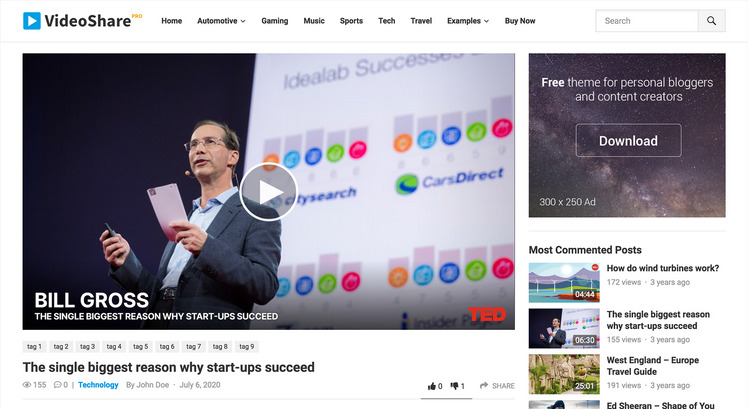The width and height of the screenshot is (748, 409).
Task: Open the Travel menu item
Action: pyautogui.click(x=421, y=21)
